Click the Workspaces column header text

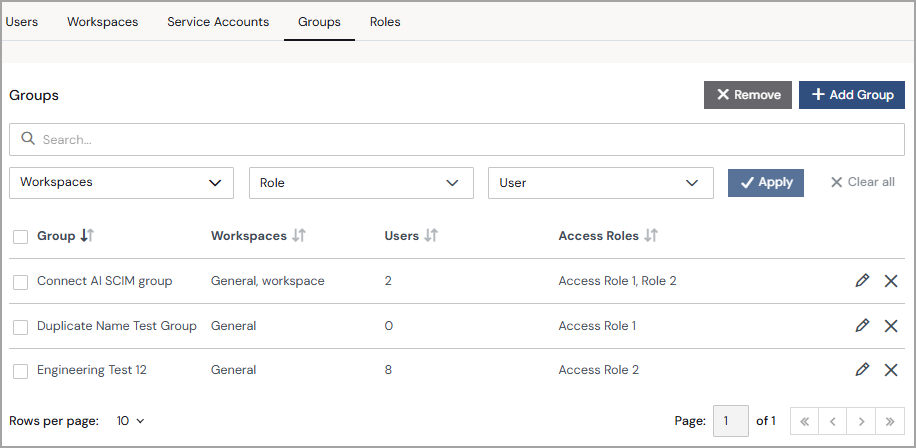pyautogui.click(x=249, y=235)
